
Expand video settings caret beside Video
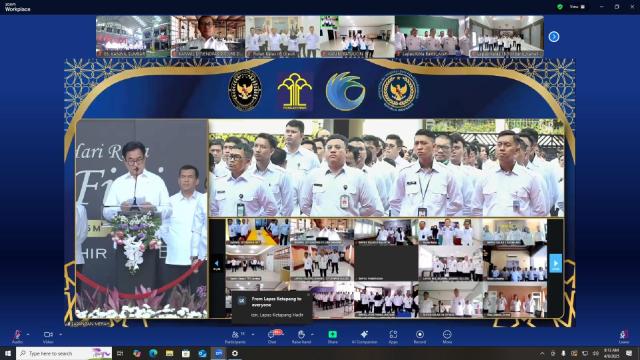coord(60,334)
